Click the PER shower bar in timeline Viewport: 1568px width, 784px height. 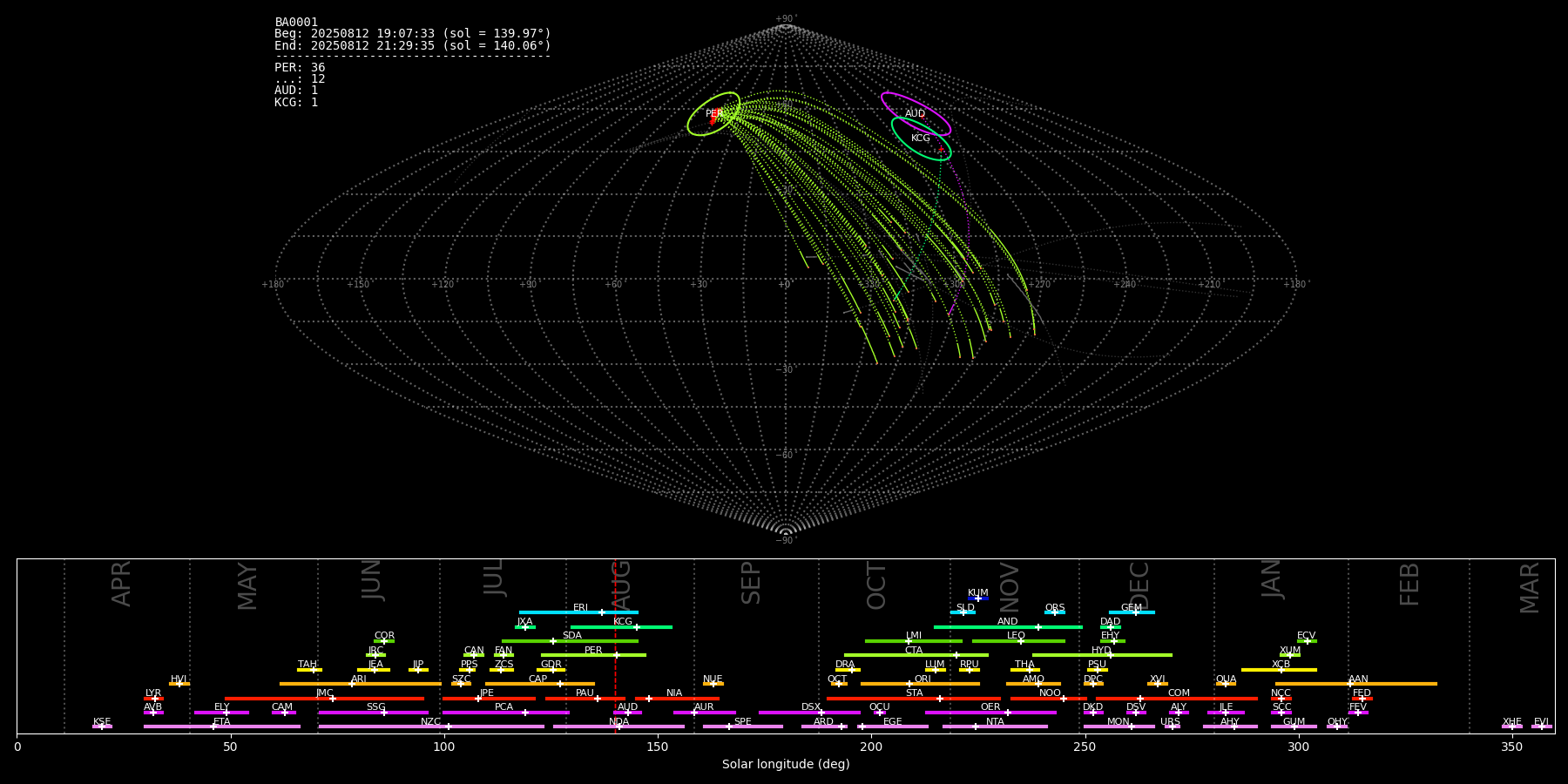click(593, 655)
